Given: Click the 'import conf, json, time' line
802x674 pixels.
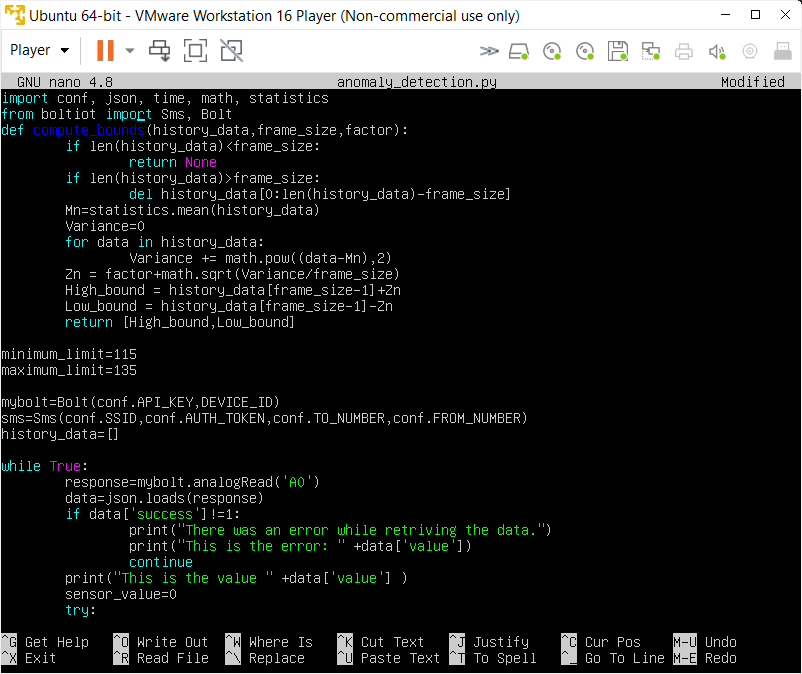Looking at the screenshot, I should pos(165,98).
